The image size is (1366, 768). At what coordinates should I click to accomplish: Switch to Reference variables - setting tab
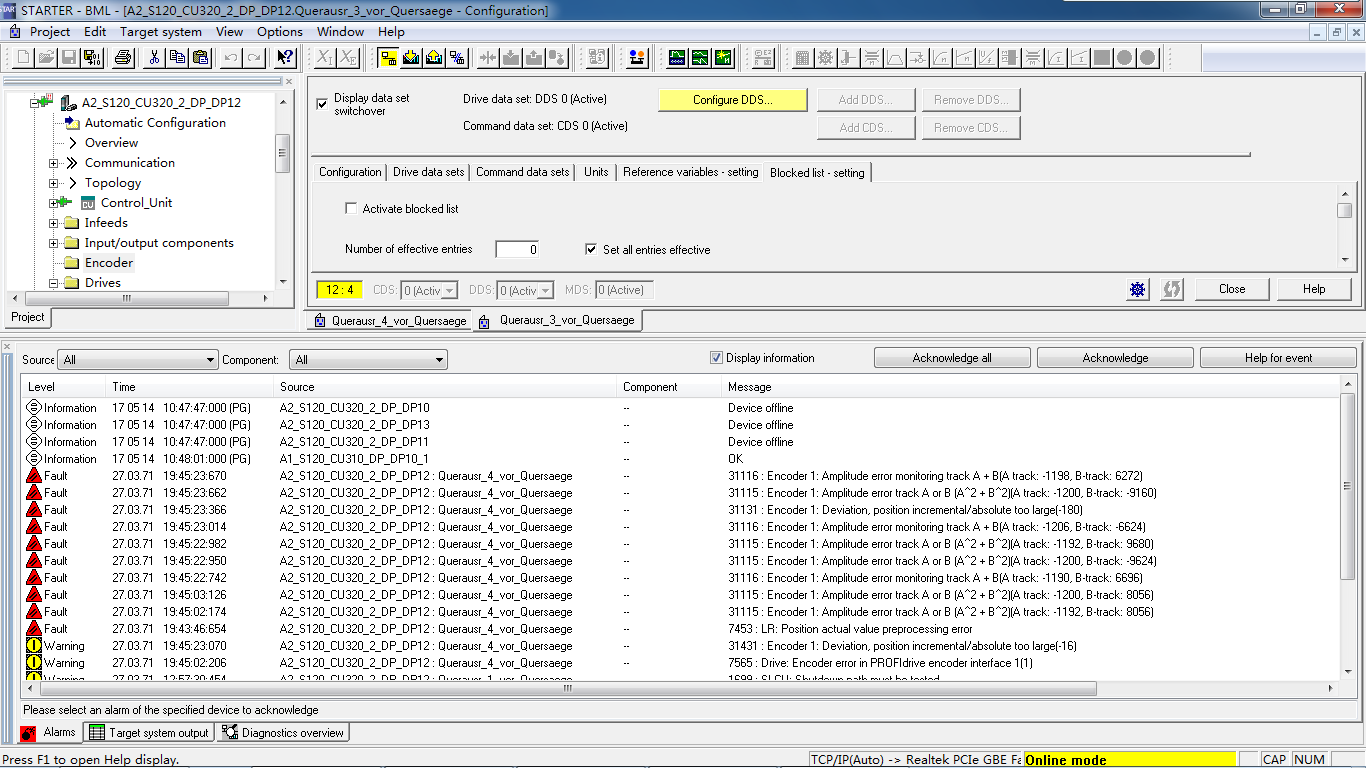point(691,172)
